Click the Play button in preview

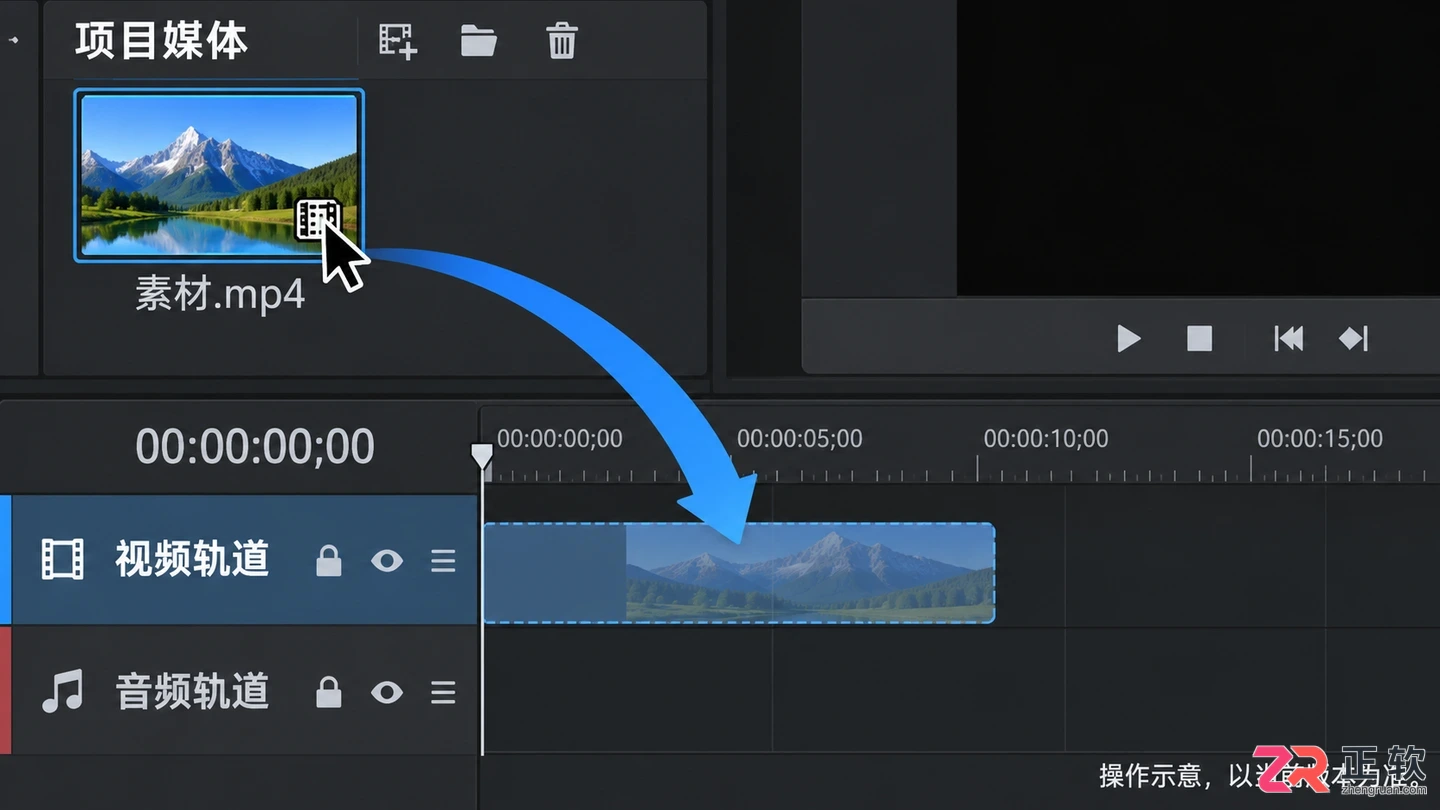1129,339
